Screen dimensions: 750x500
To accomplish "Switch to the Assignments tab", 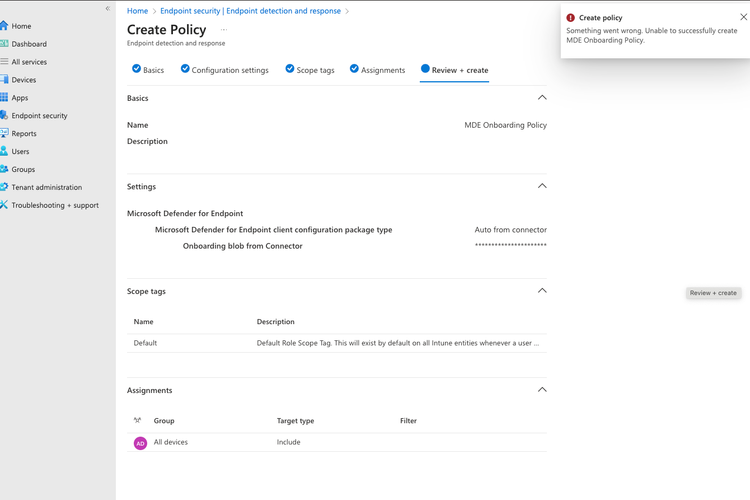I will 377,70.
